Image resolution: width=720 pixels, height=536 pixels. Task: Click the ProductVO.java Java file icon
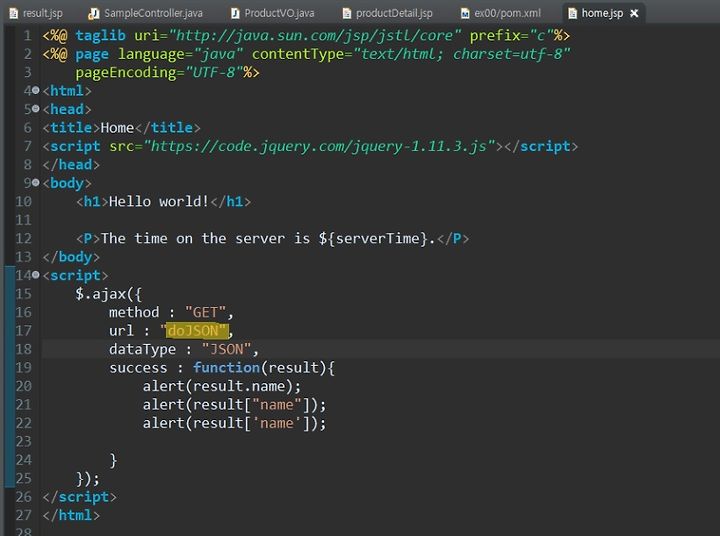click(235, 13)
